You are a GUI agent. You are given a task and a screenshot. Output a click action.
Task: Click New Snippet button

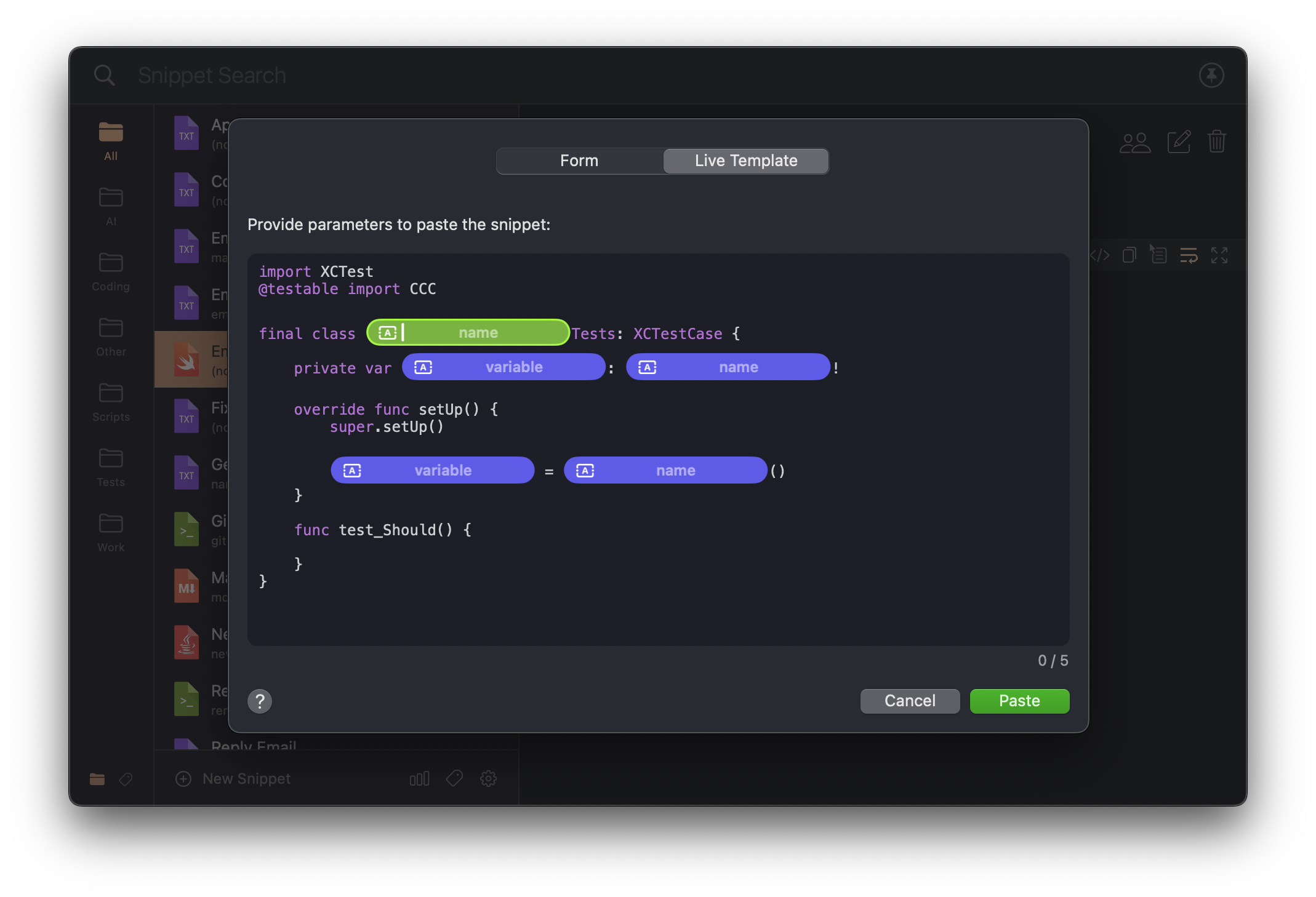(233, 779)
